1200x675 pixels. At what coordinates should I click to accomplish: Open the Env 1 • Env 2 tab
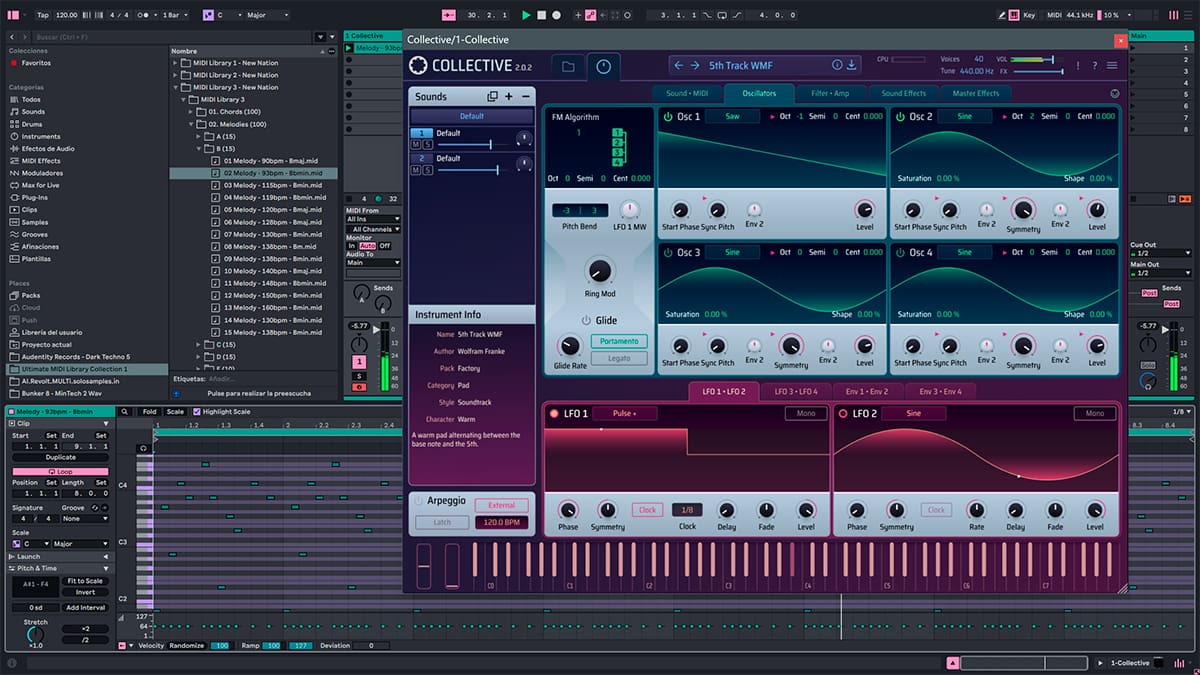pos(868,391)
